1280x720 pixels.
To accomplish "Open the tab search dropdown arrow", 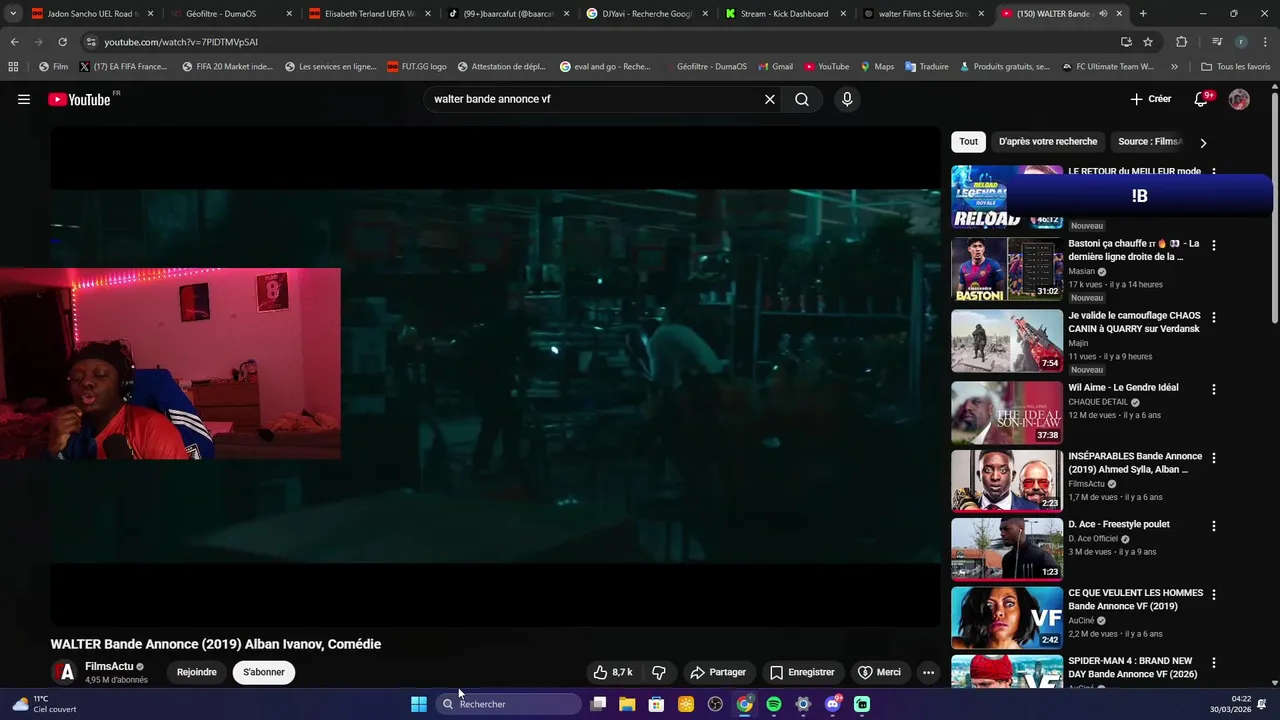I will coord(12,14).
